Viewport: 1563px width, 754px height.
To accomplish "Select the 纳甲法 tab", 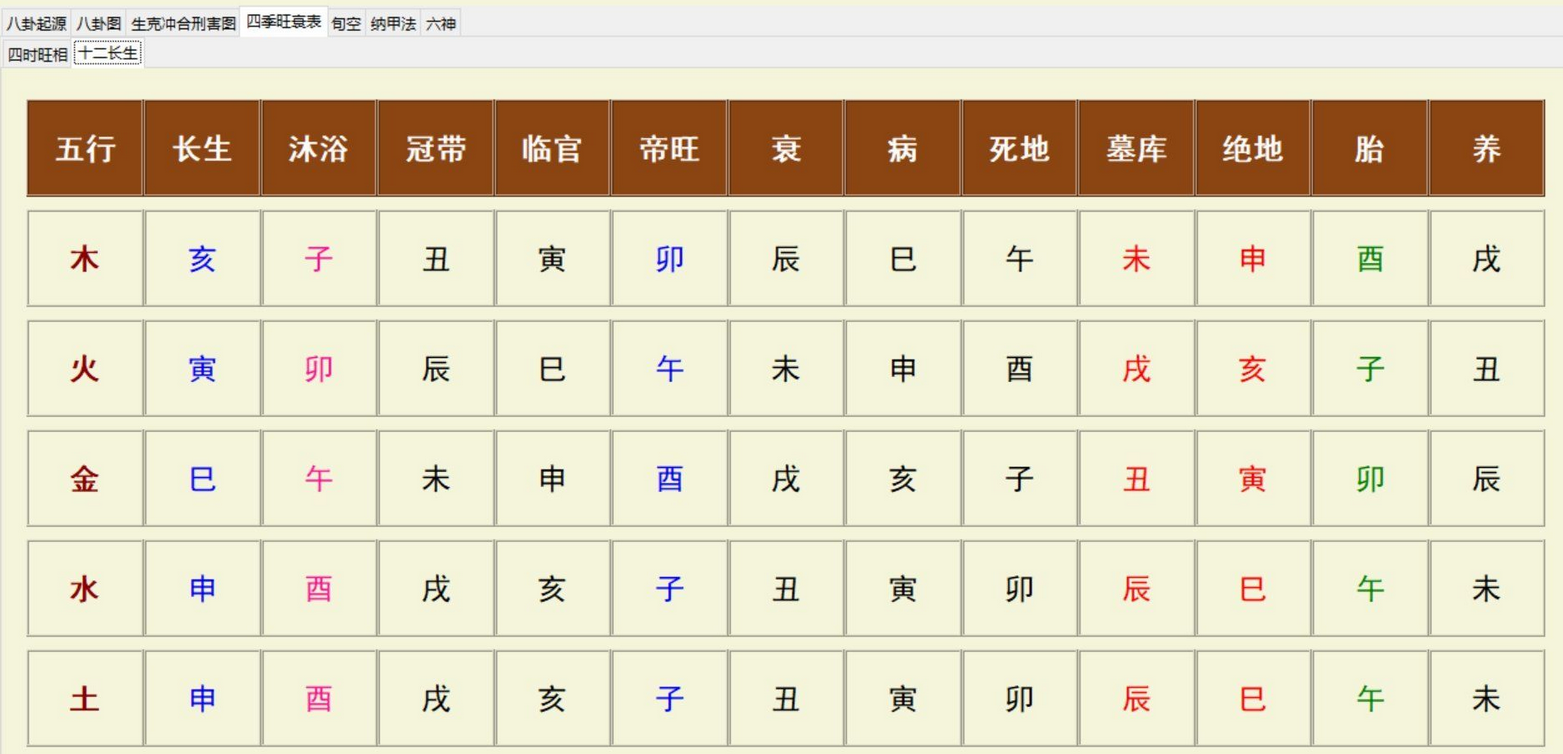I will (393, 19).
